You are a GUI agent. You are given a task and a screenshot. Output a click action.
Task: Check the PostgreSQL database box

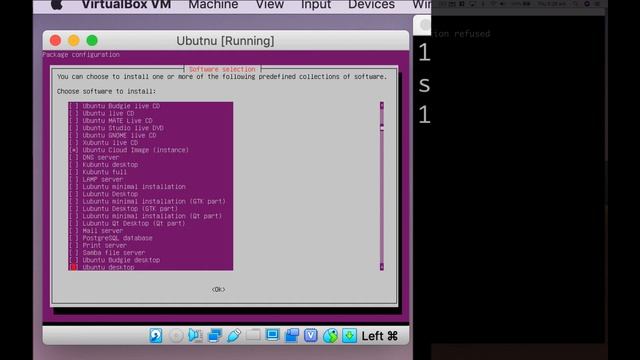coord(74,238)
